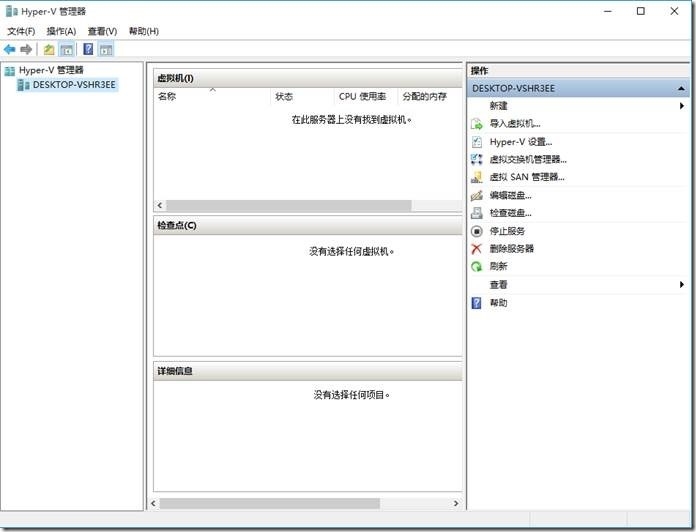Screen dimensions: 696x532
Task: Click 编辑磁盘... action
Action: (510, 195)
